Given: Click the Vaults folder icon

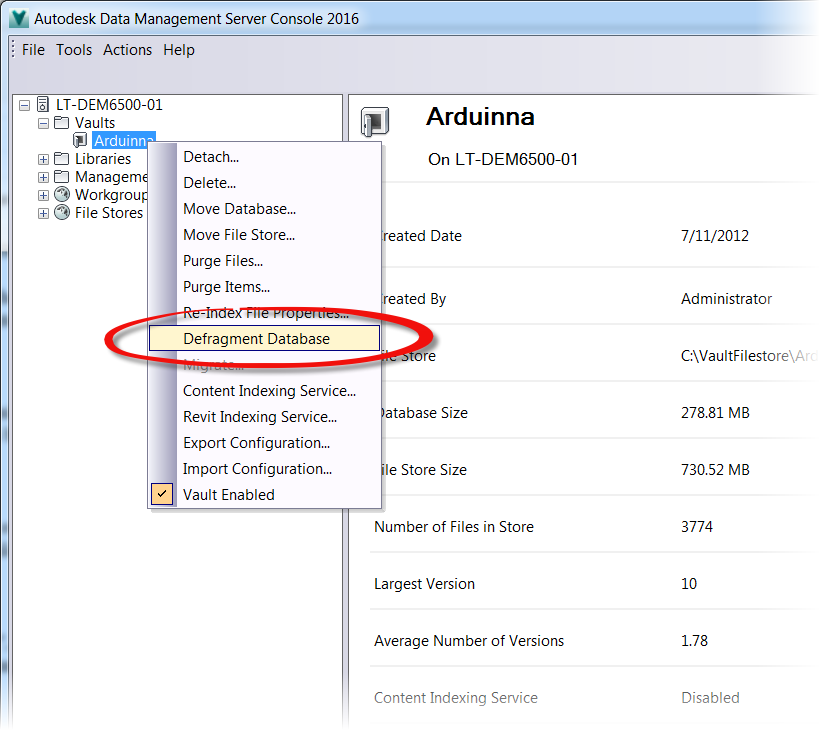Looking at the screenshot, I should [62, 123].
